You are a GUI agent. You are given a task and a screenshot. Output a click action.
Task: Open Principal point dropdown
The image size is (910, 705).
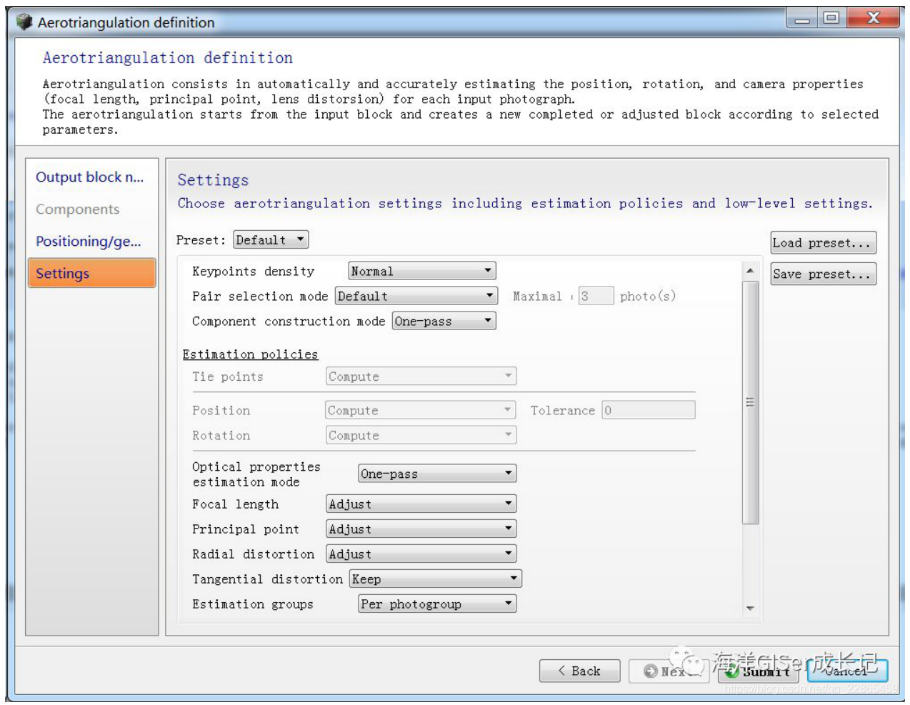point(421,529)
